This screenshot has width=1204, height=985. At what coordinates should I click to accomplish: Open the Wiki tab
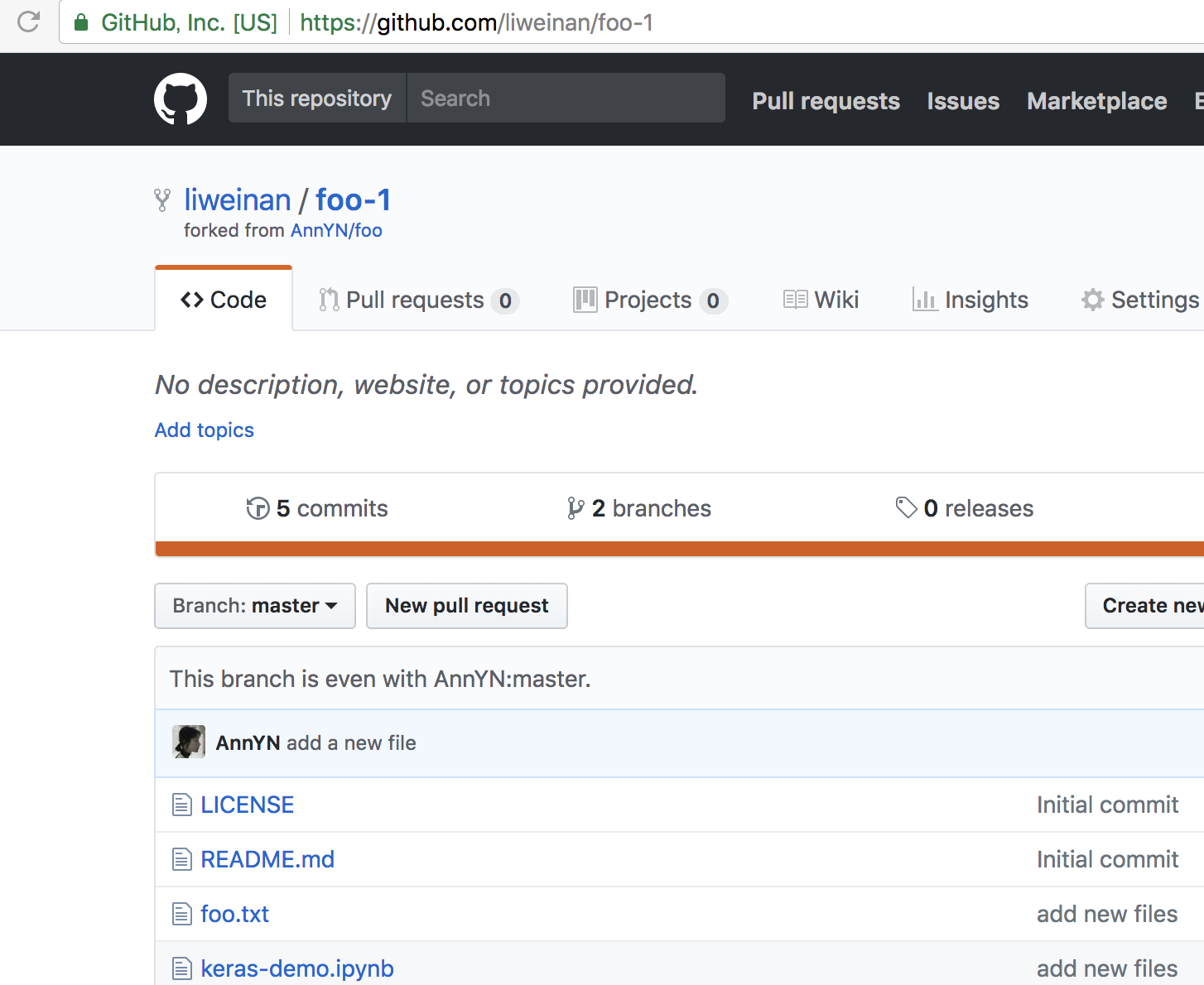(821, 300)
